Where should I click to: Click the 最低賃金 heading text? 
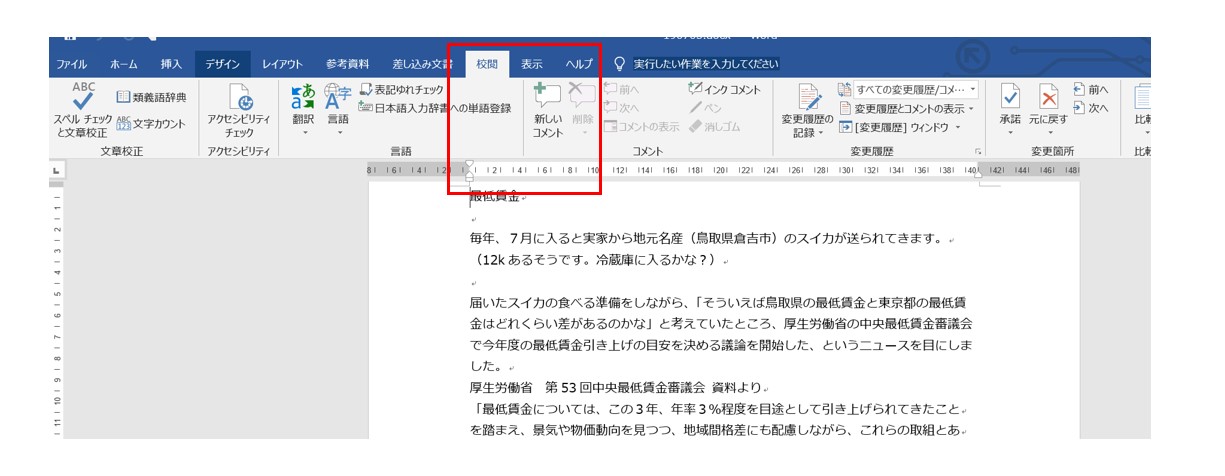pos(495,197)
